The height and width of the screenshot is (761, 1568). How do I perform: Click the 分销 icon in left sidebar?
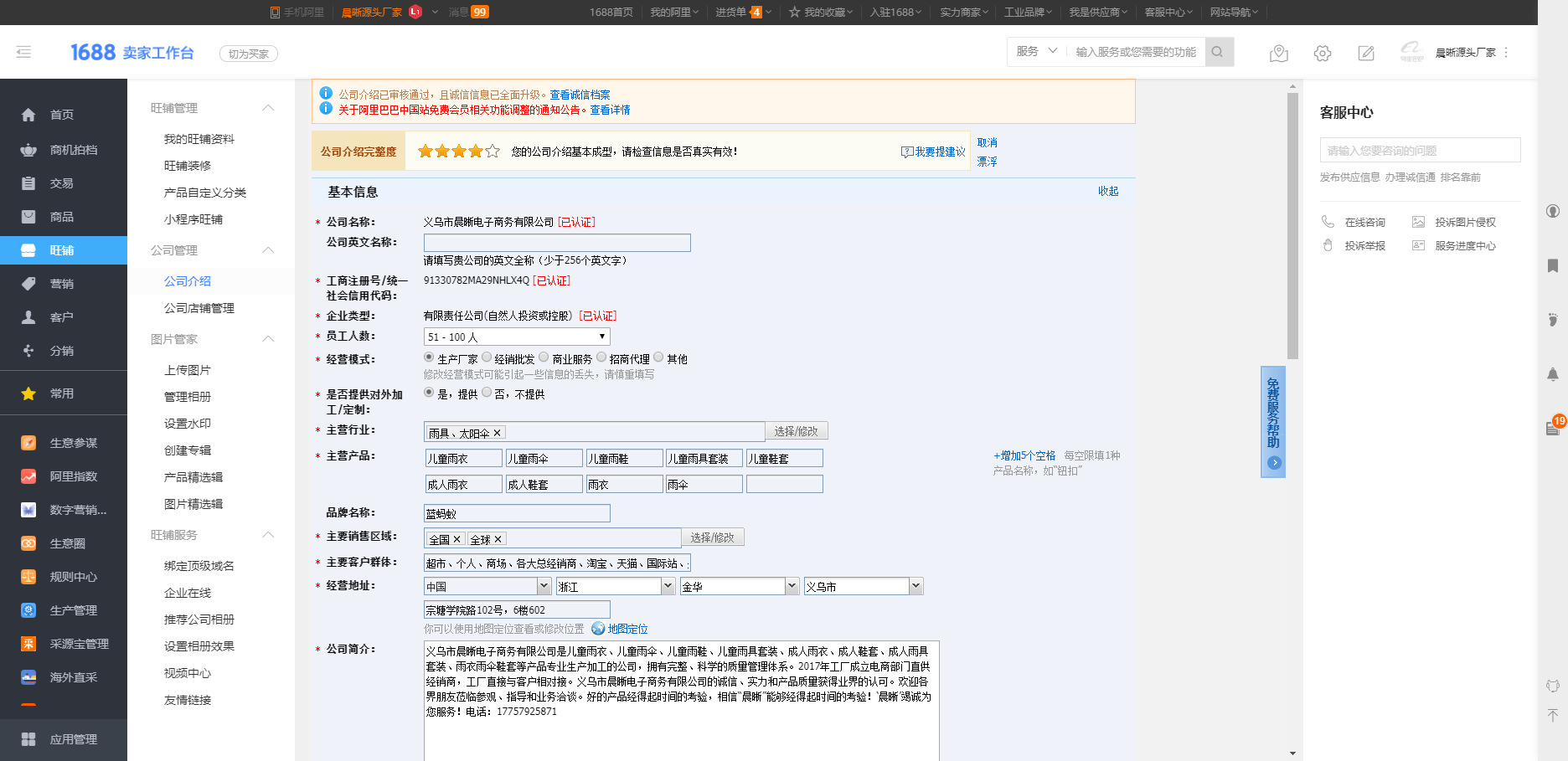point(28,351)
